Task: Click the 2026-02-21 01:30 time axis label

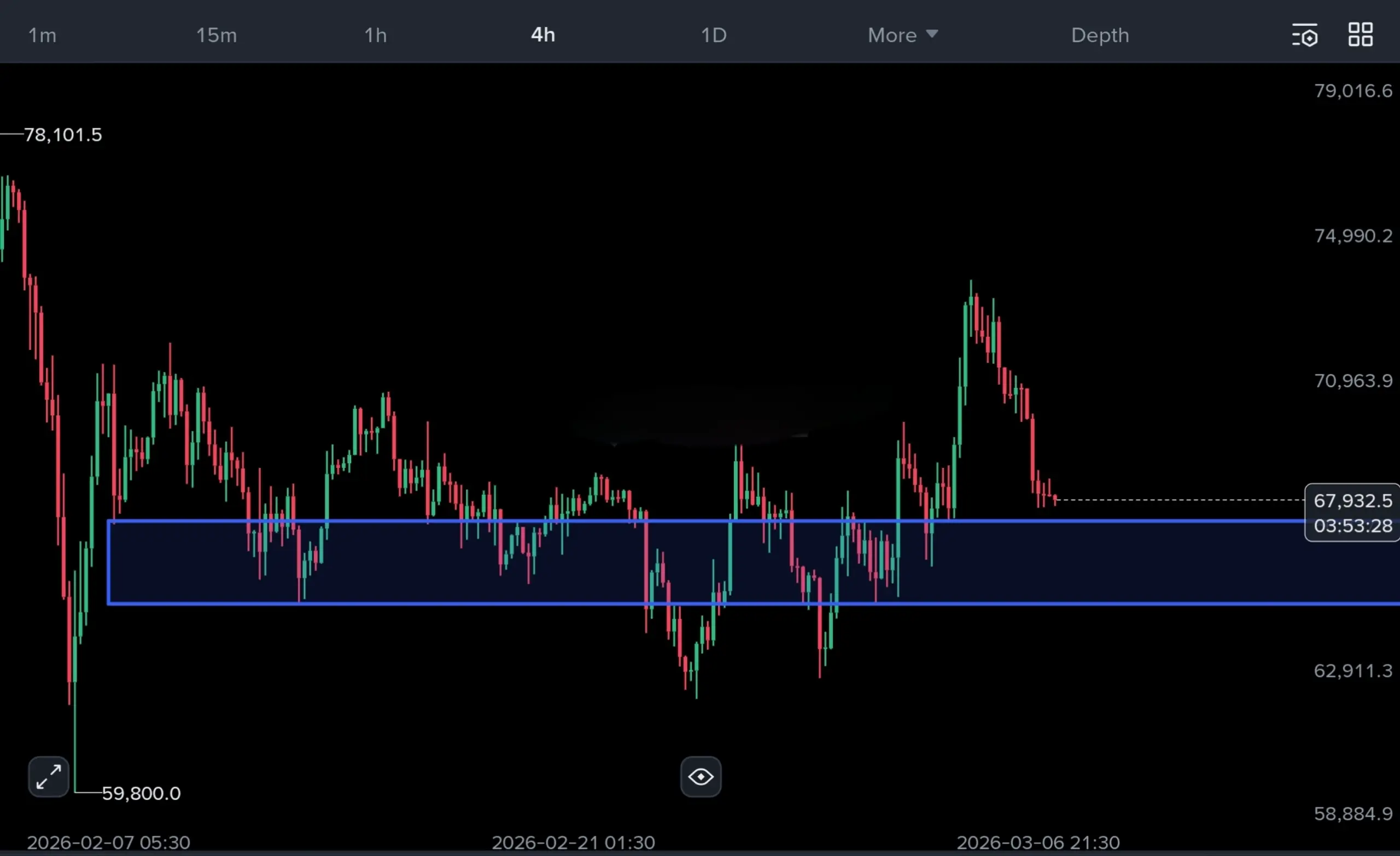Action: click(573, 842)
